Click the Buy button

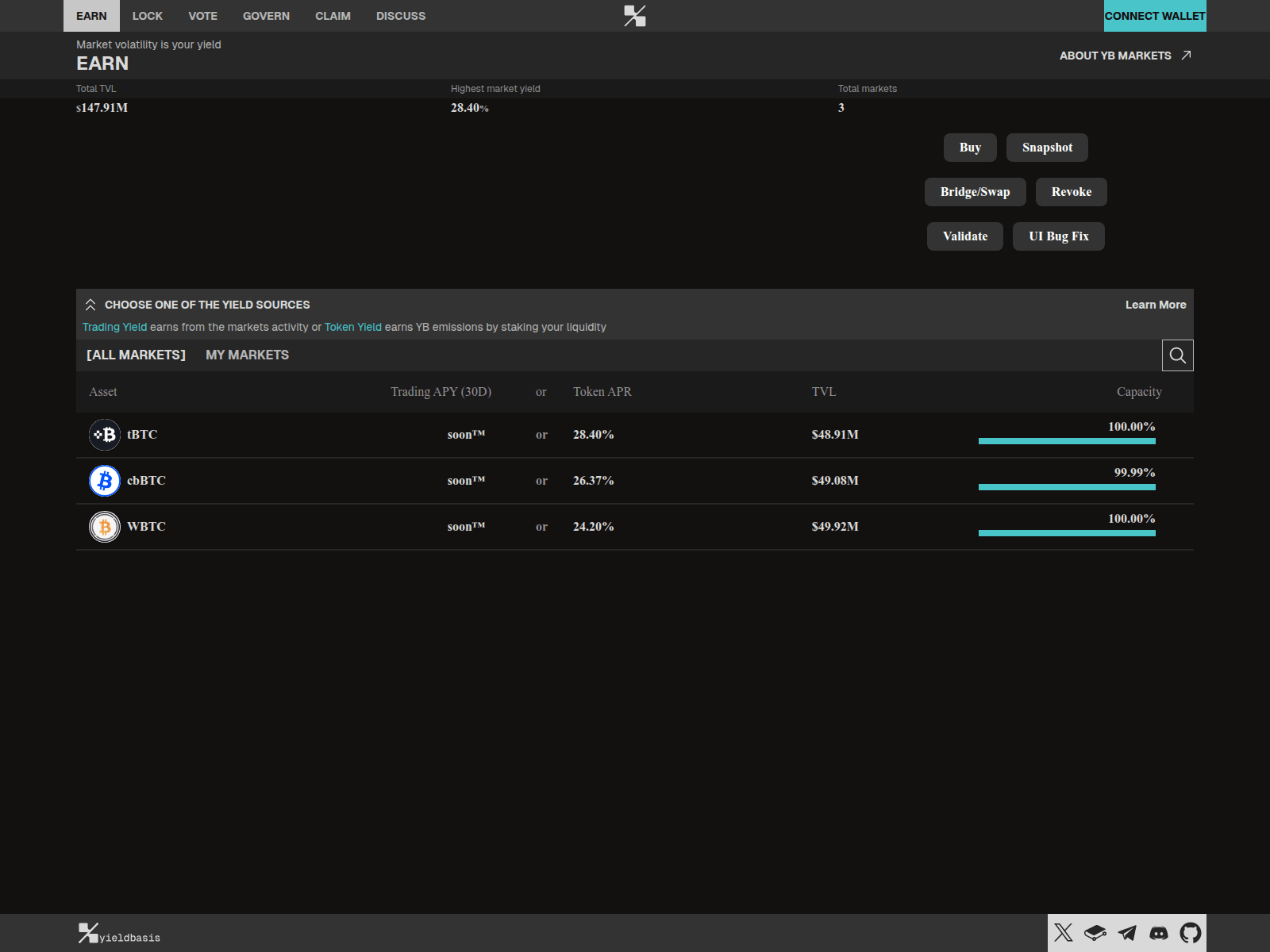(970, 148)
